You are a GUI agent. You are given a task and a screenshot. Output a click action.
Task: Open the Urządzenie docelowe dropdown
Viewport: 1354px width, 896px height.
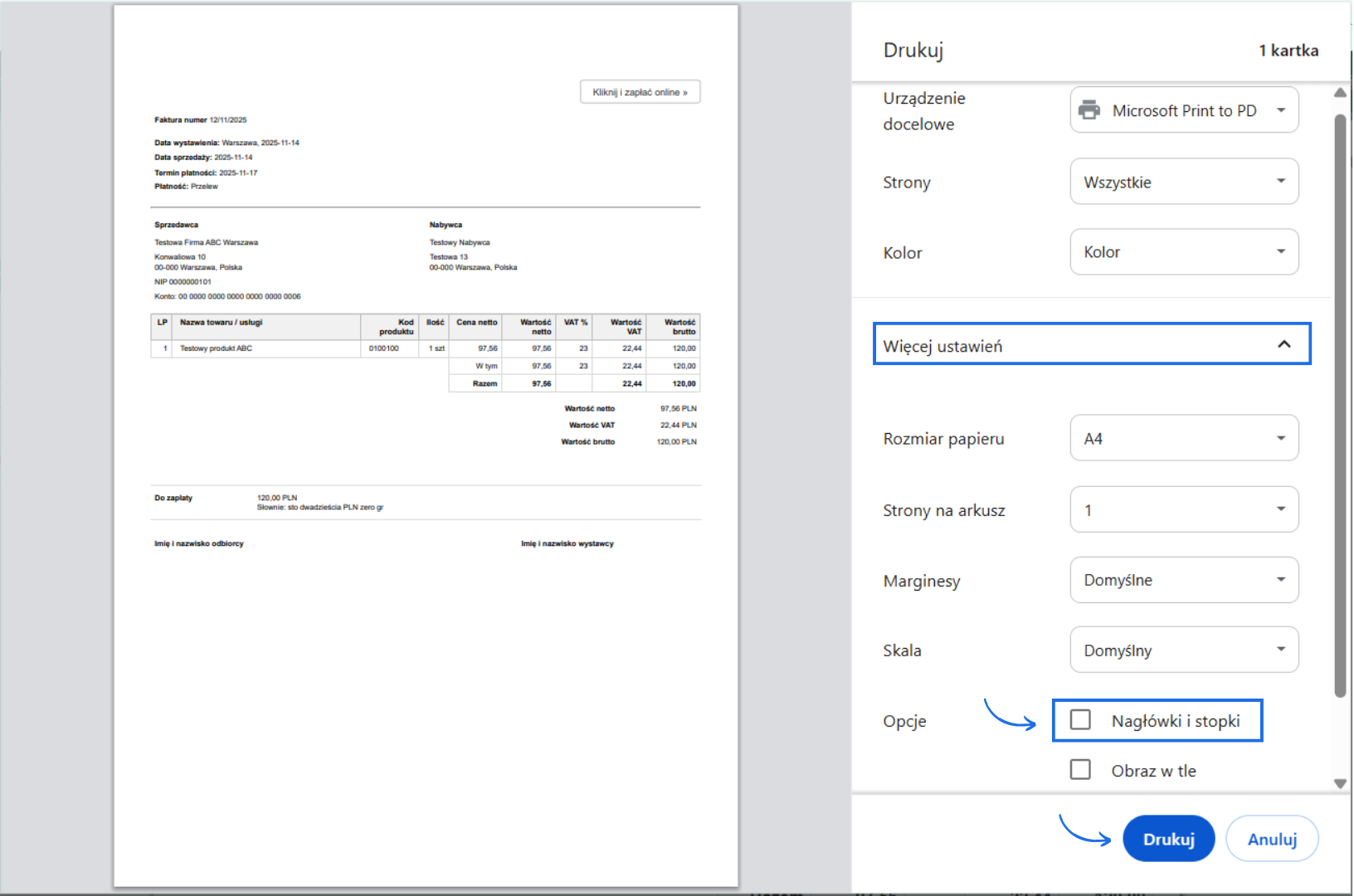(x=1184, y=110)
